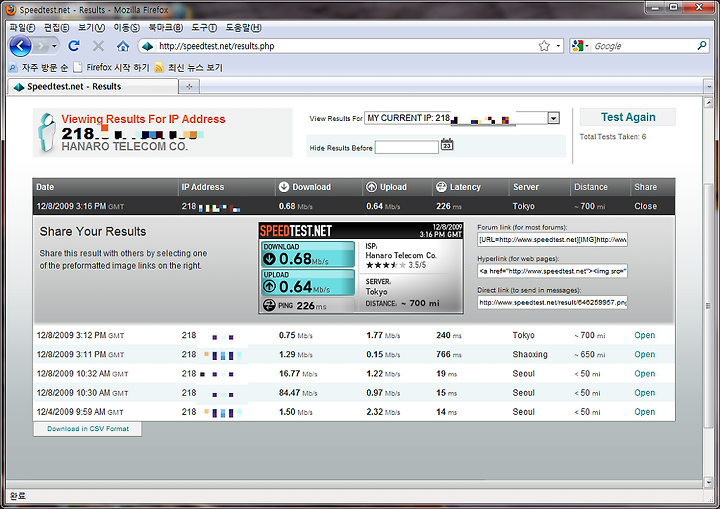Click the Upload arrow icon in header
The width and height of the screenshot is (720, 509).
[x=371, y=187]
